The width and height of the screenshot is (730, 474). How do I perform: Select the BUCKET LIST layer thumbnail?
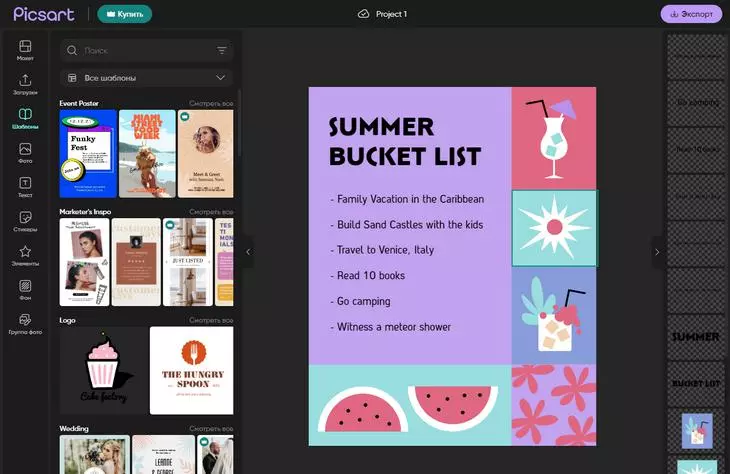[x=697, y=383]
